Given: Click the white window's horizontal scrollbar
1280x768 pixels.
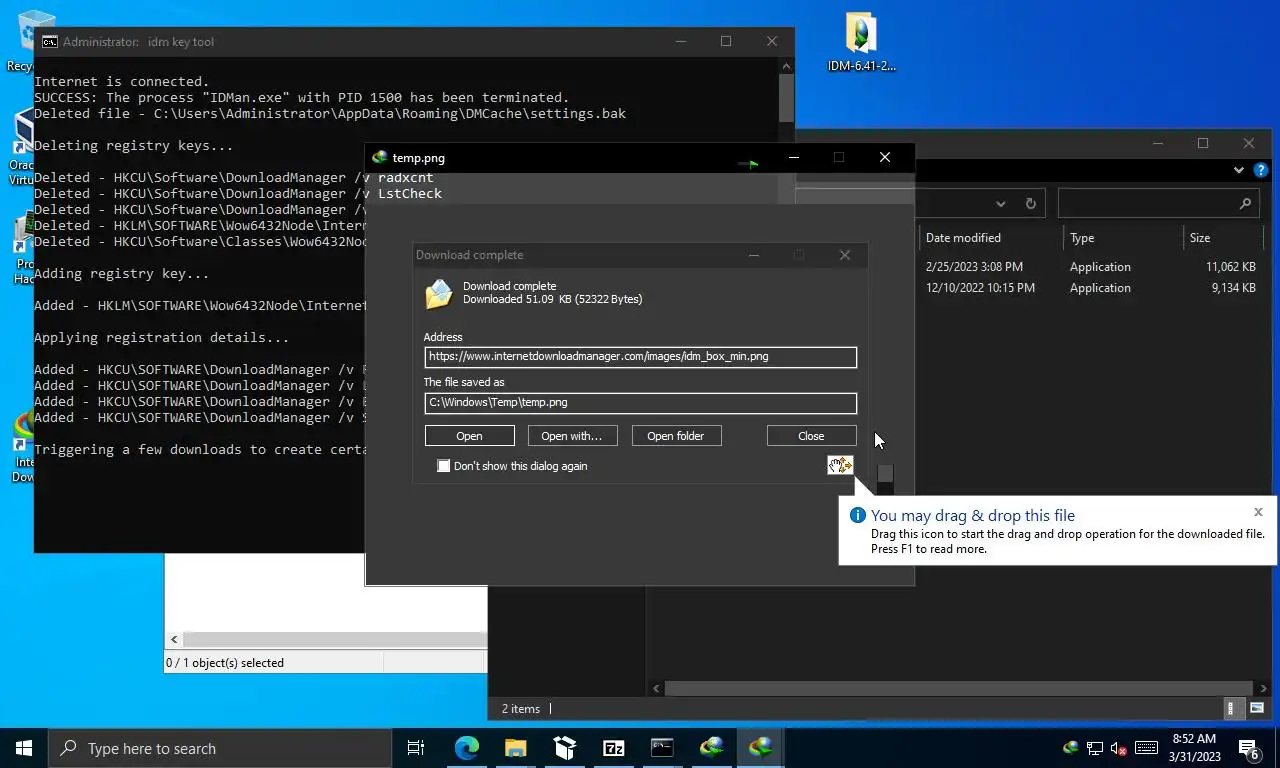Looking at the screenshot, I should [x=334, y=639].
